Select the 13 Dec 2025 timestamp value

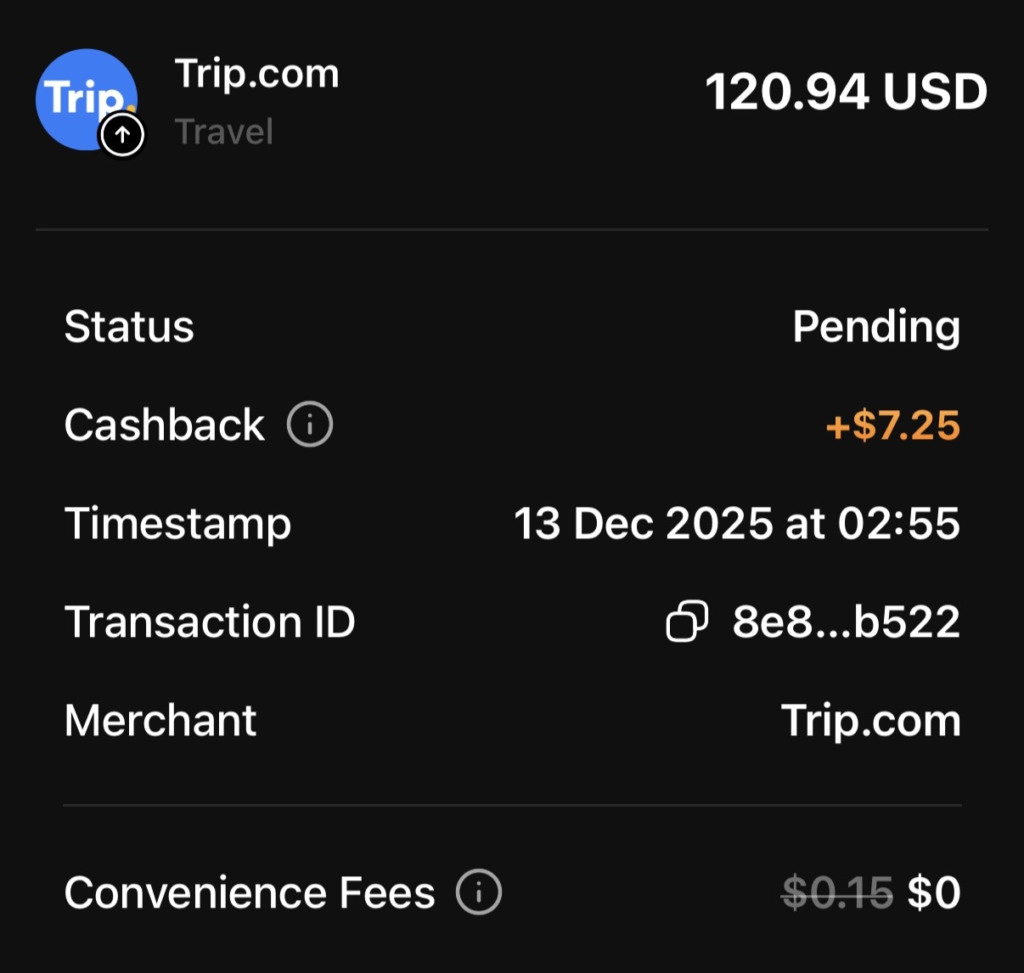pyautogui.click(x=736, y=523)
